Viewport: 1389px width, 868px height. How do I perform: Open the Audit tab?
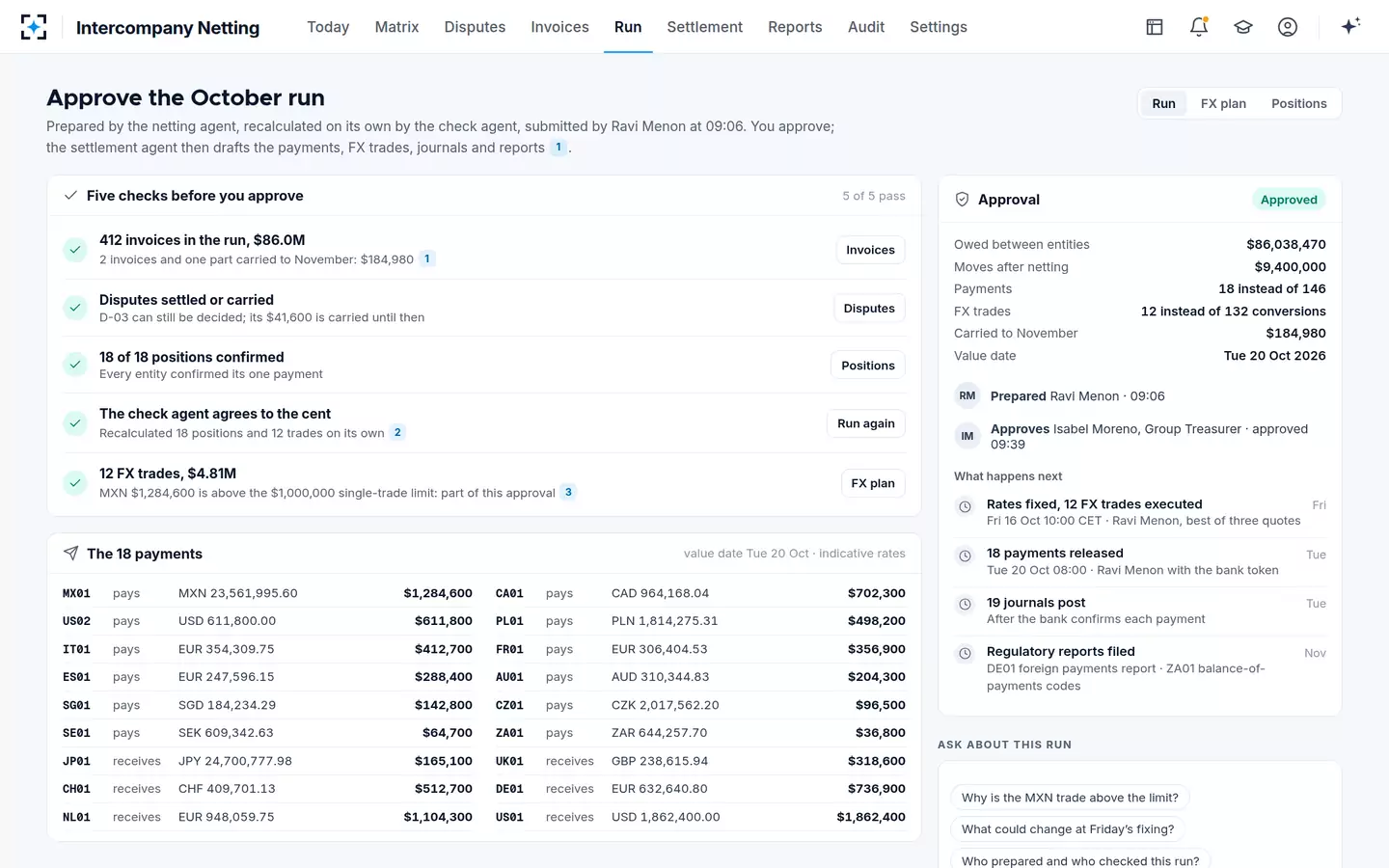pos(866,27)
